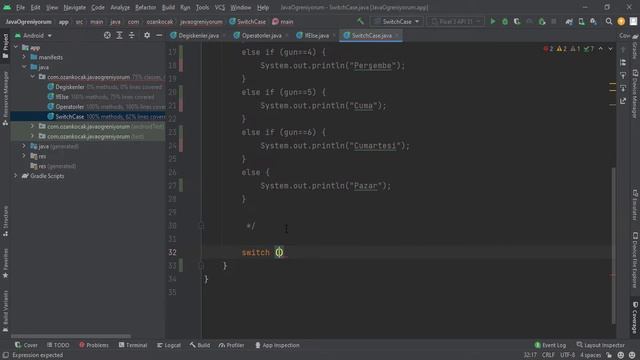Image resolution: width=640 pixels, height=360 pixels.
Task: Expand the manifests folder
Action: [24, 57]
